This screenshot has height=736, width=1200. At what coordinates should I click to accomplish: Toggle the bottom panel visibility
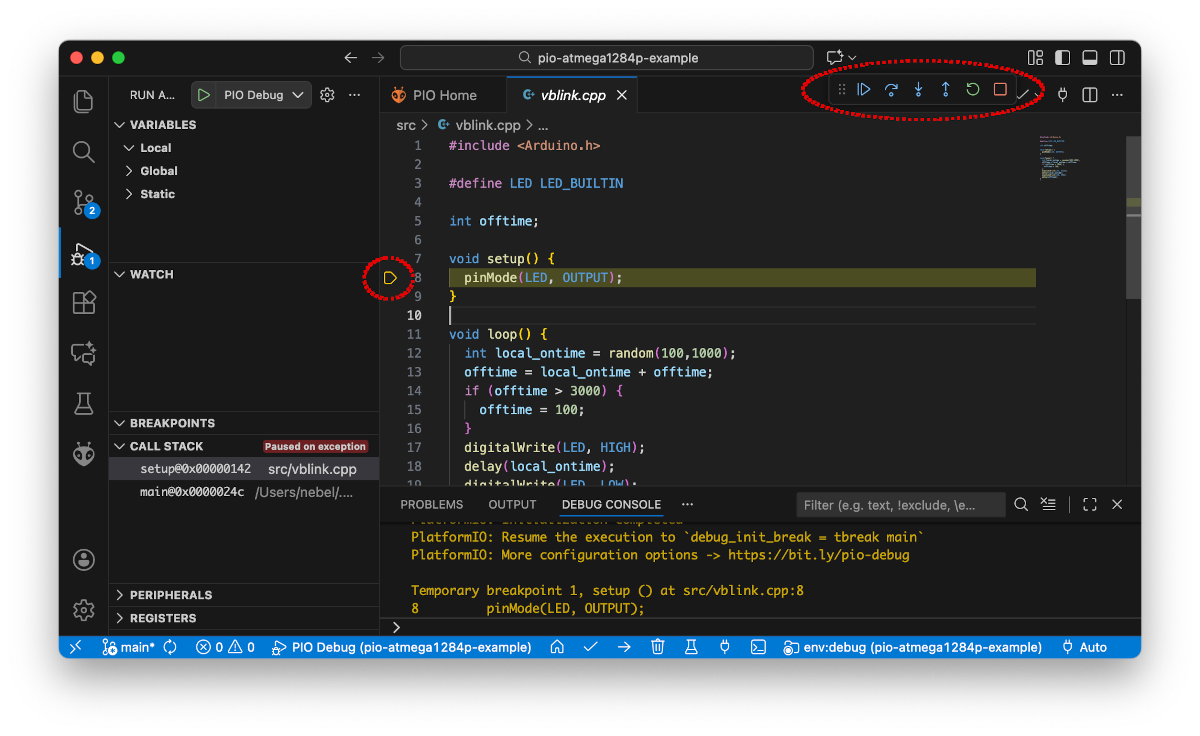[x=1090, y=58]
